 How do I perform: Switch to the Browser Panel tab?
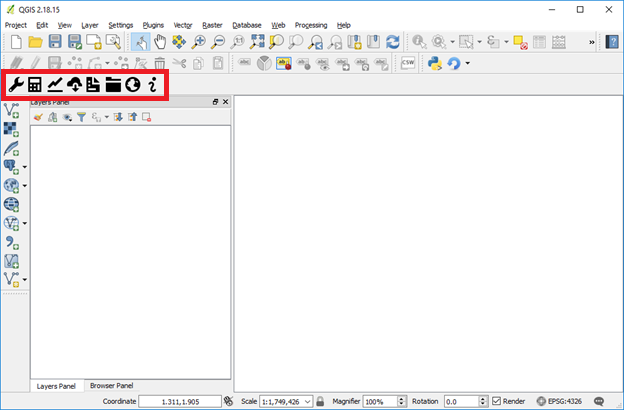(x=111, y=385)
